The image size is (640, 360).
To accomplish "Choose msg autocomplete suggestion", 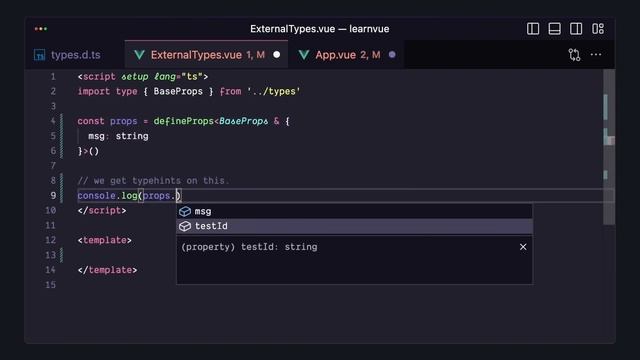I will (x=354, y=211).
